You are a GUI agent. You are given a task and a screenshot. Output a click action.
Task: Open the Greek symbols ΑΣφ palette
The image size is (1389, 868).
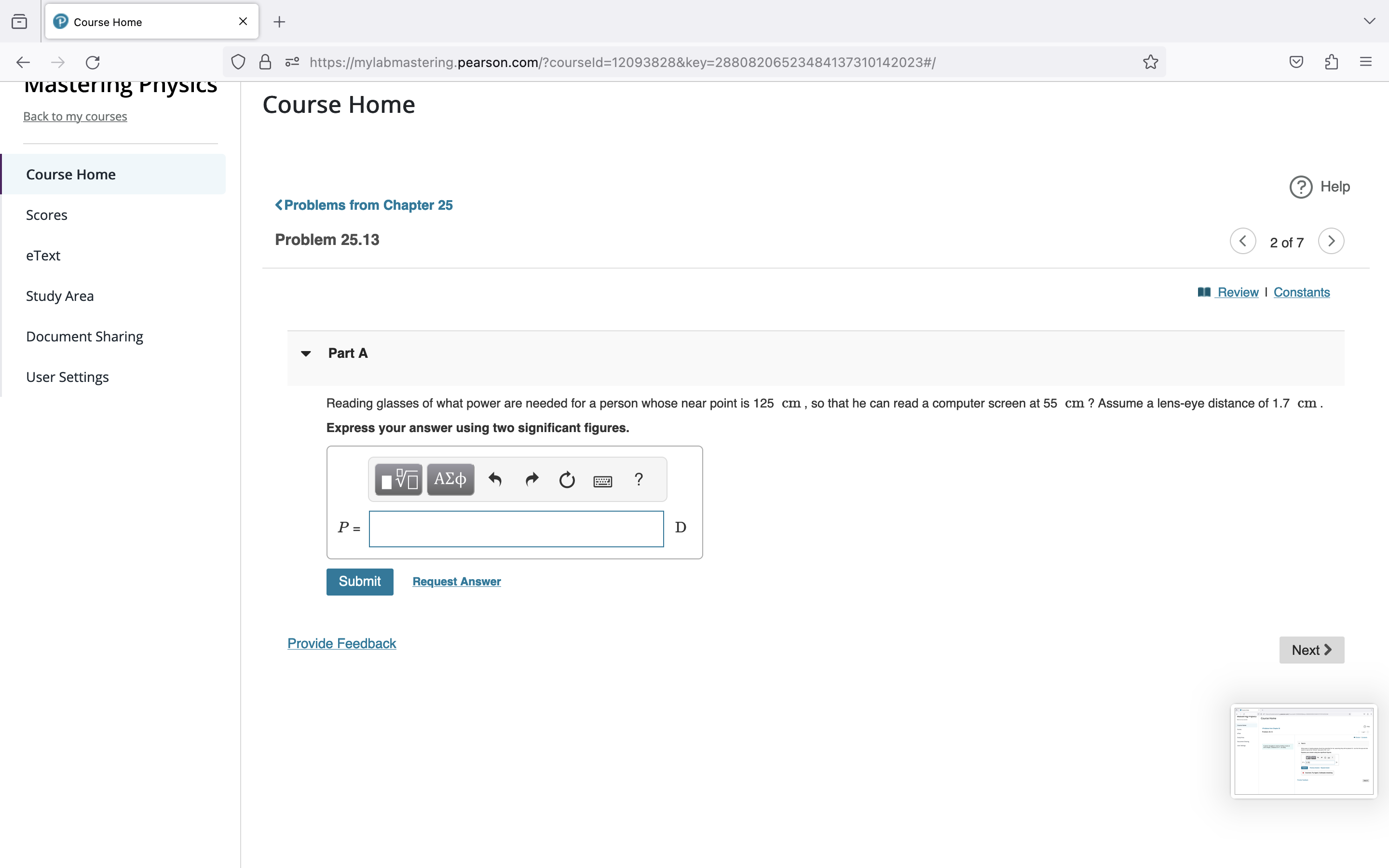(450, 479)
